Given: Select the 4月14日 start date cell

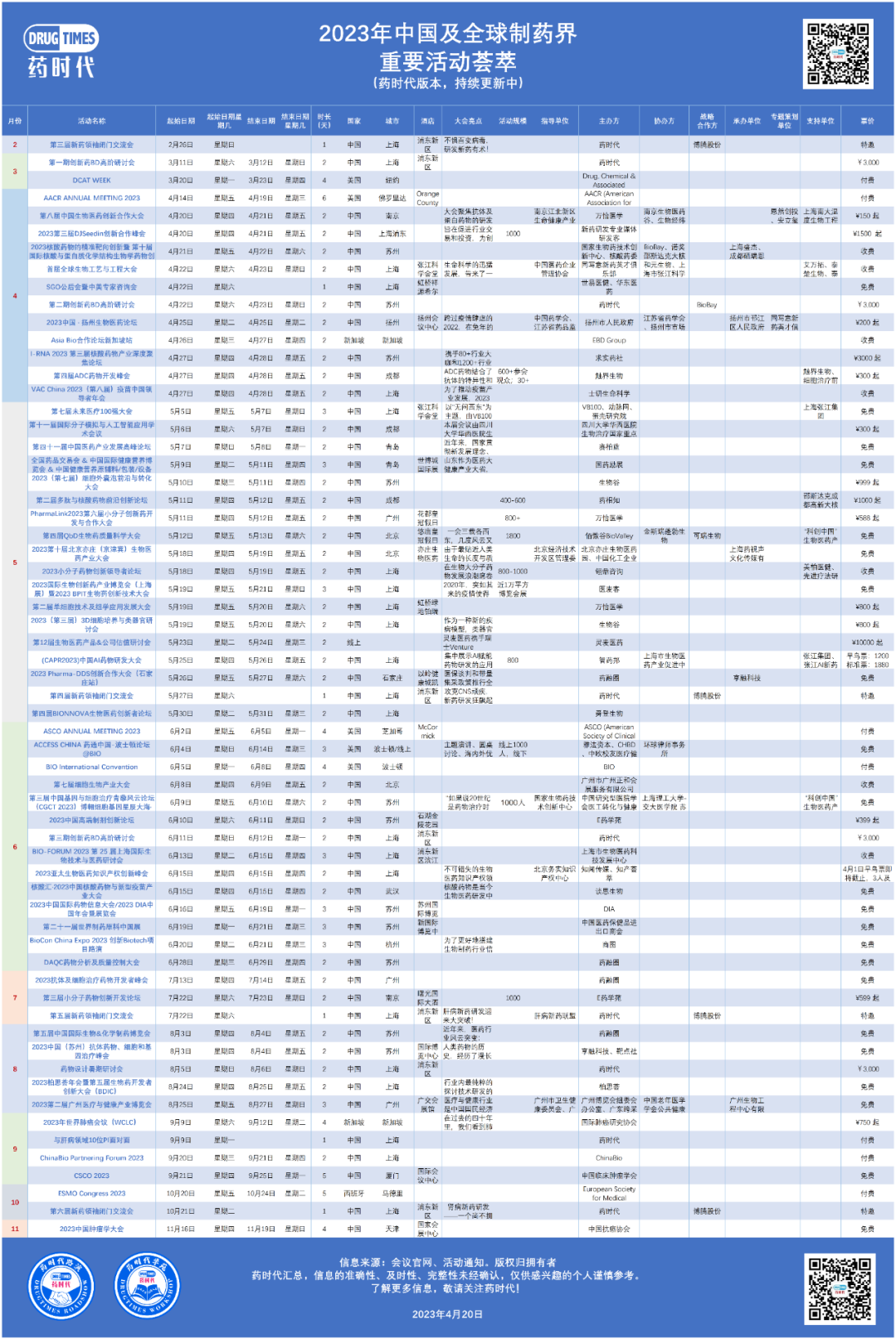Looking at the screenshot, I should tap(180, 198).
